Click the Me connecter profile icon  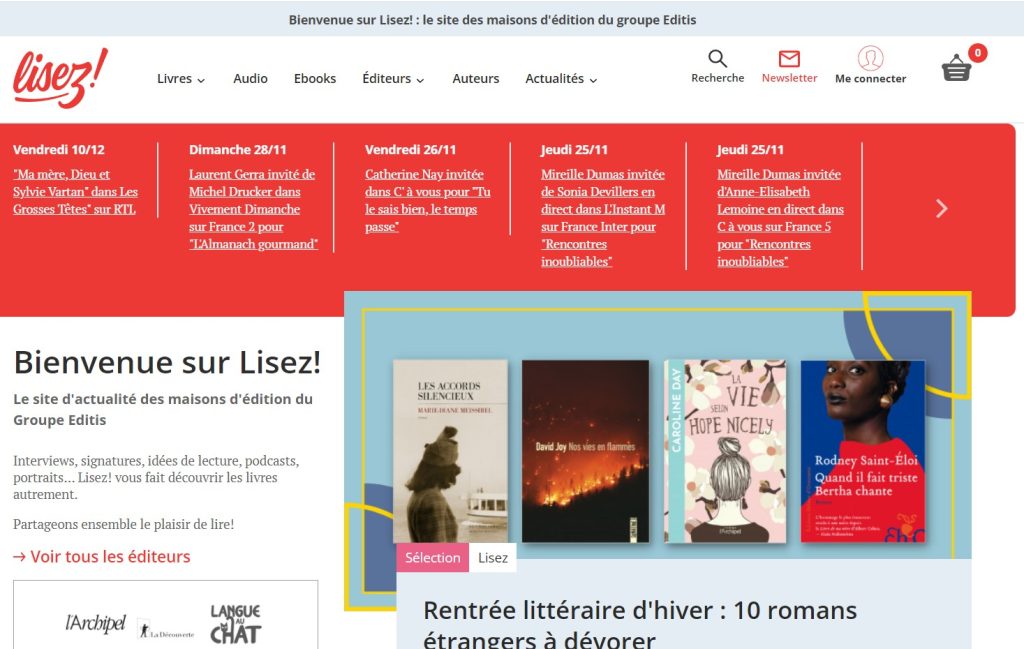click(x=870, y=58)
